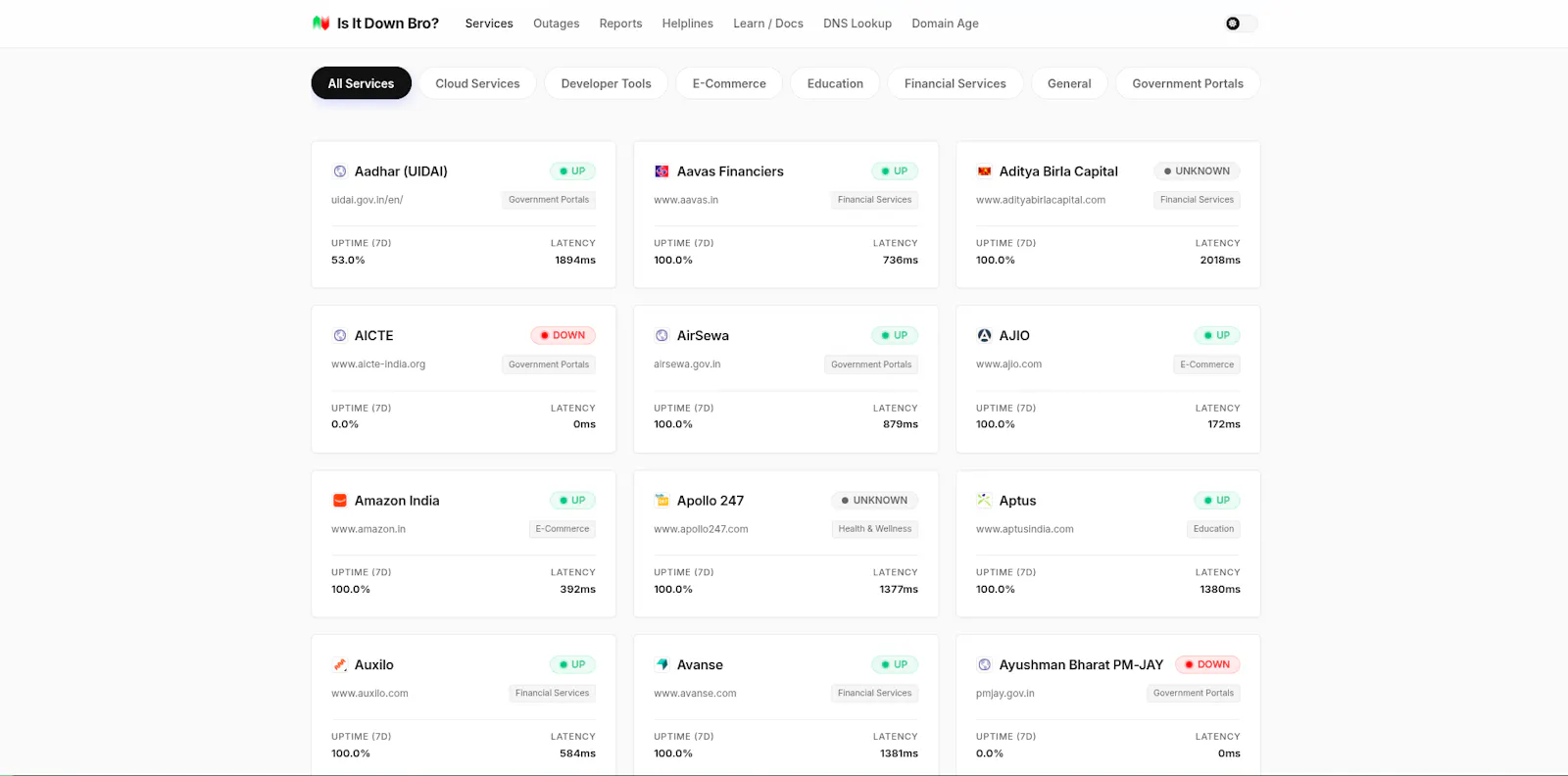Click the Education tag on Aptus card
The image size is (1568, 776).
(1213, 529)
